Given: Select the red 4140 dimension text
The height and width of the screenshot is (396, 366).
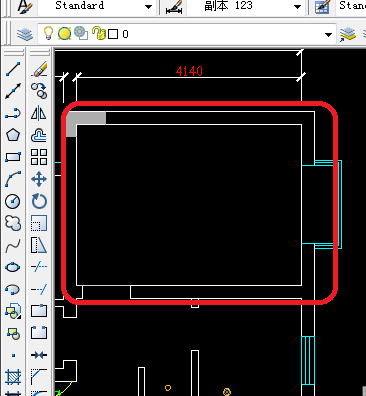Looking at the screenshot, I should pos(189,71).
